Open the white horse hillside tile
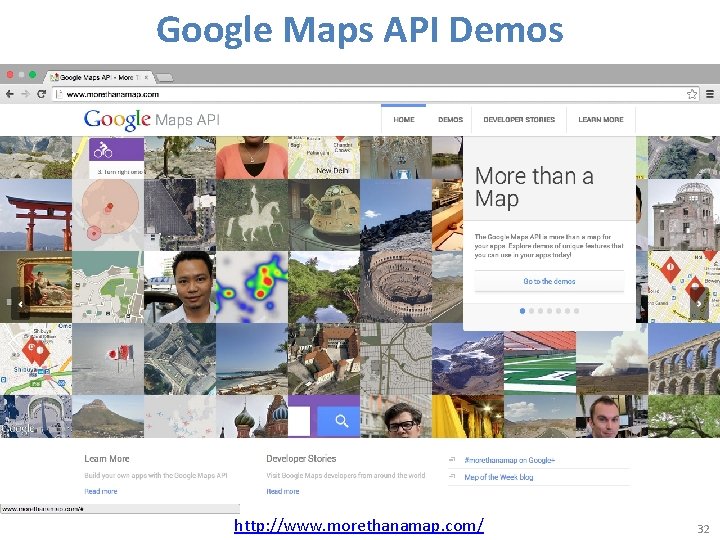 (x=252, y=215)
